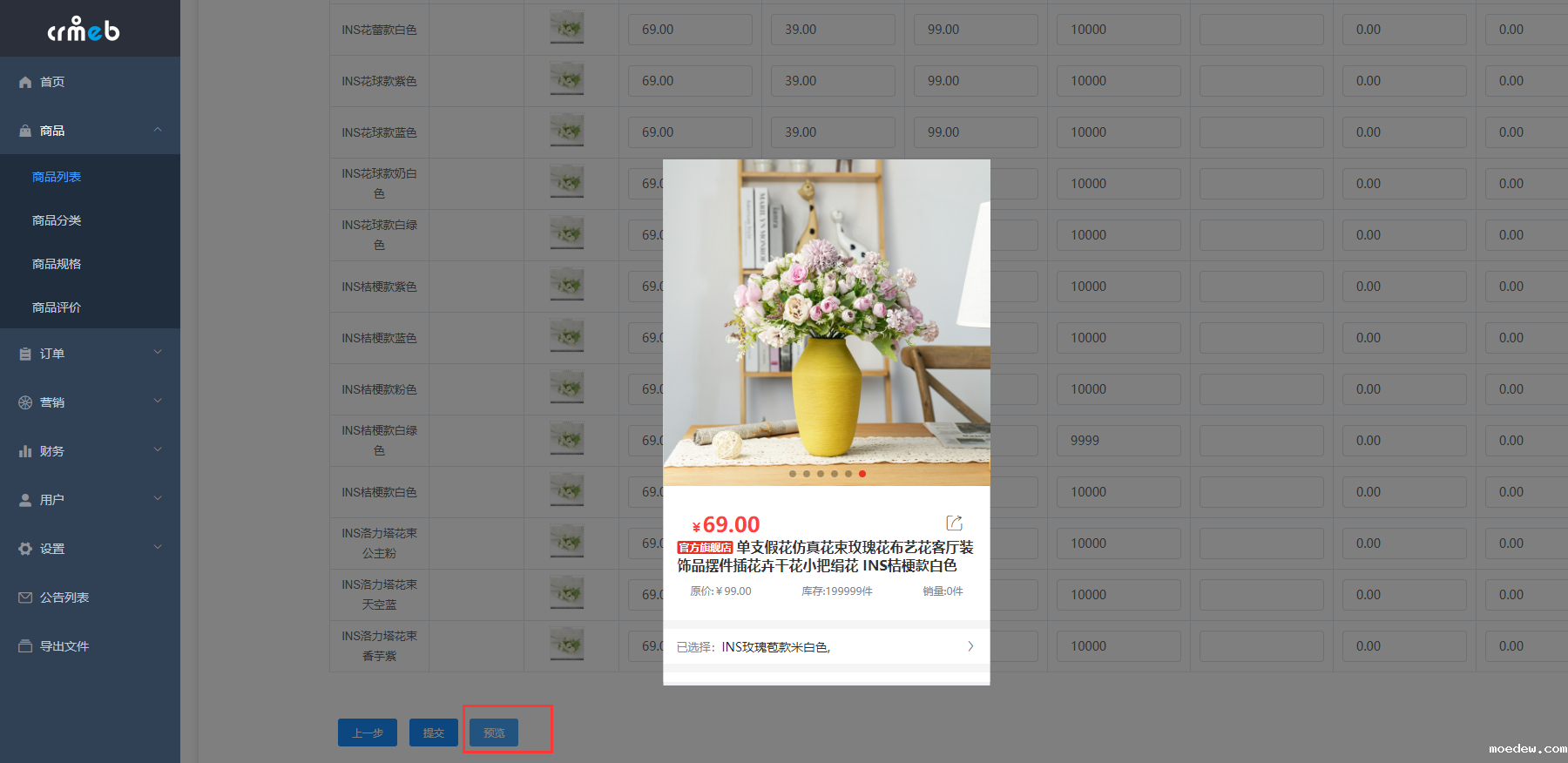The image size is (1568, 763).
Task: Open 商品分类 in the sidebar
Action: click(57, 220)
